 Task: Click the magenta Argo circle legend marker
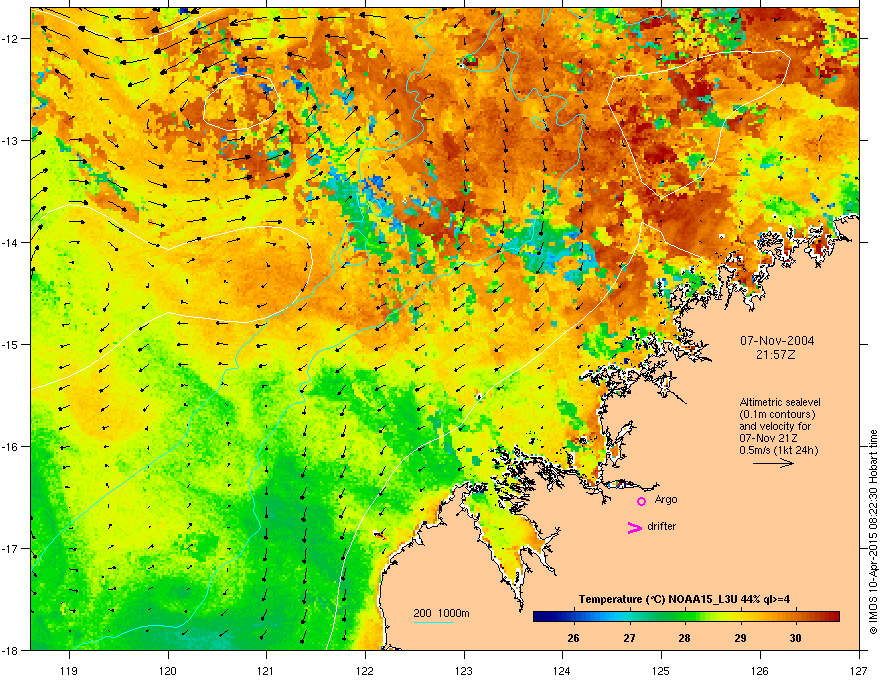(x=641, y=501)
